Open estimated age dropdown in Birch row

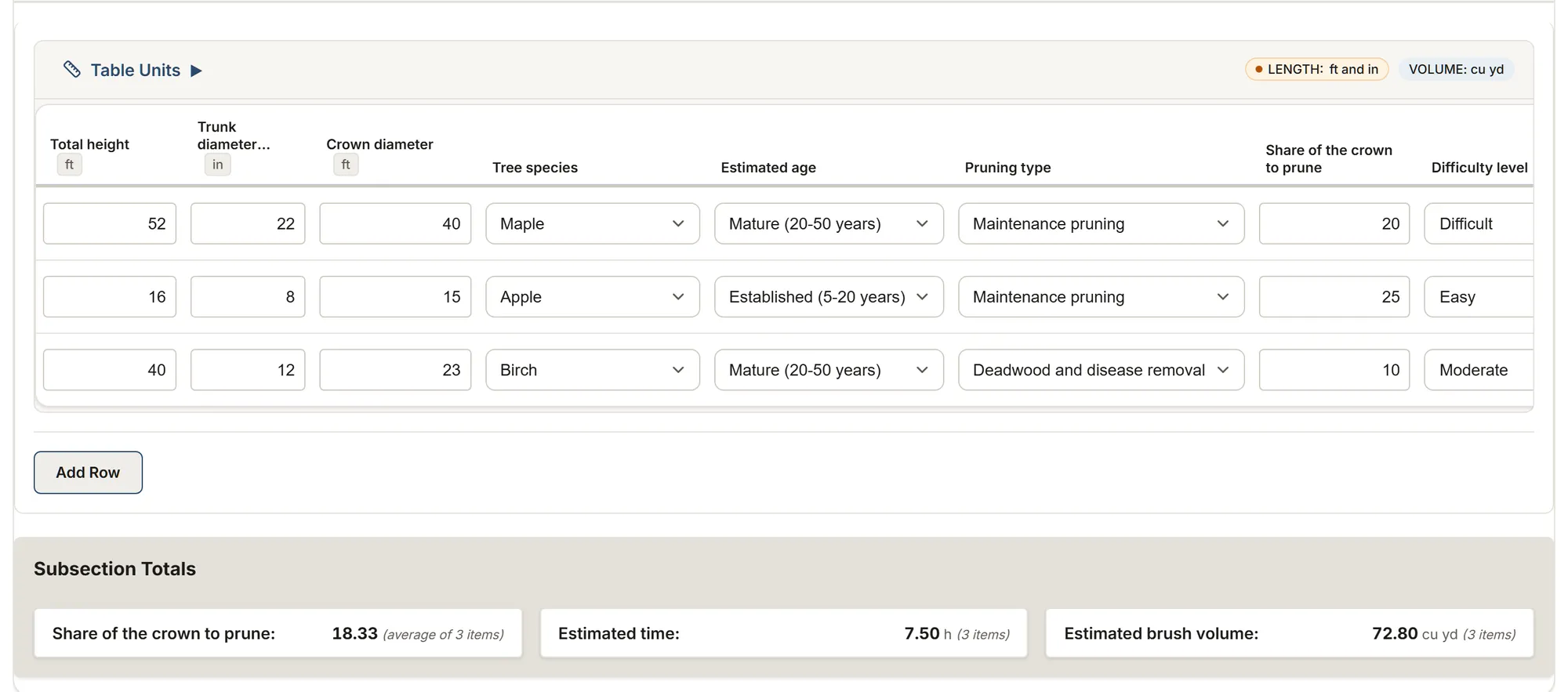[829, 370]
